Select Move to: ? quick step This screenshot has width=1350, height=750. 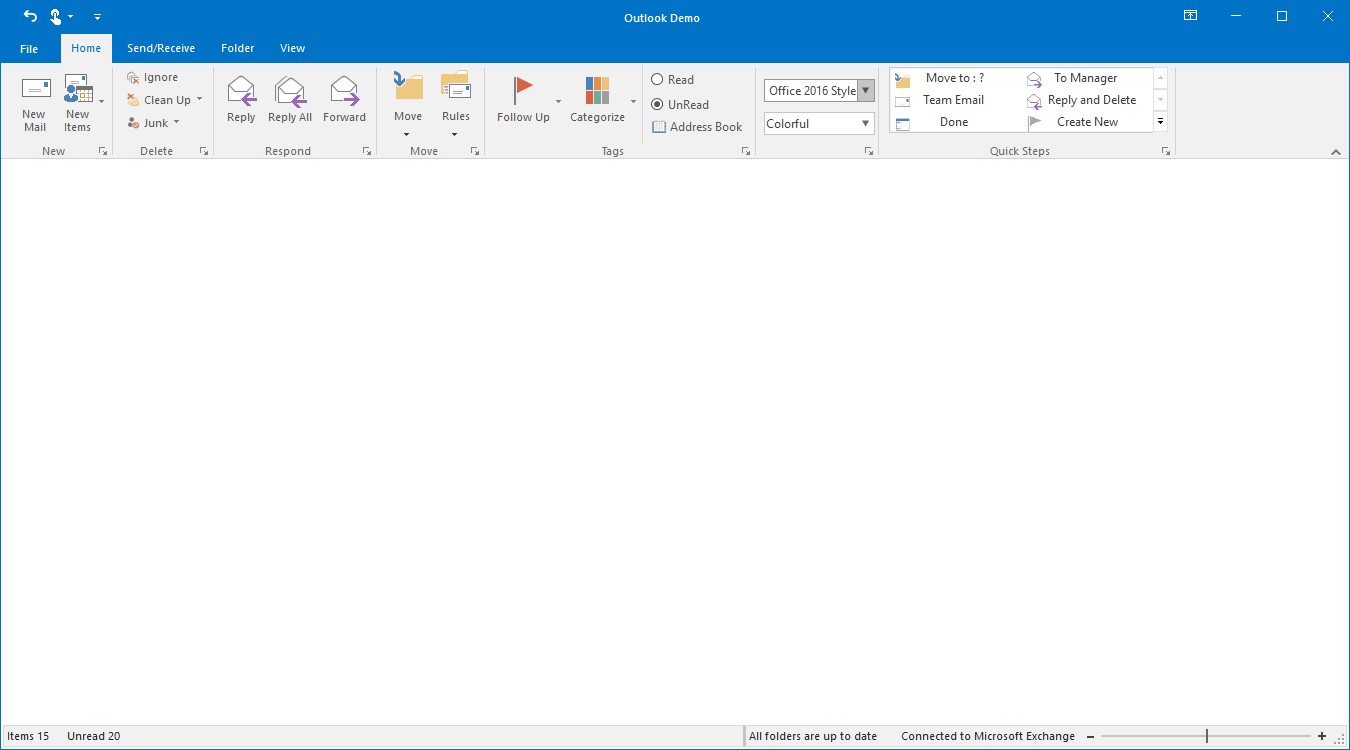(x=954, y=78)
